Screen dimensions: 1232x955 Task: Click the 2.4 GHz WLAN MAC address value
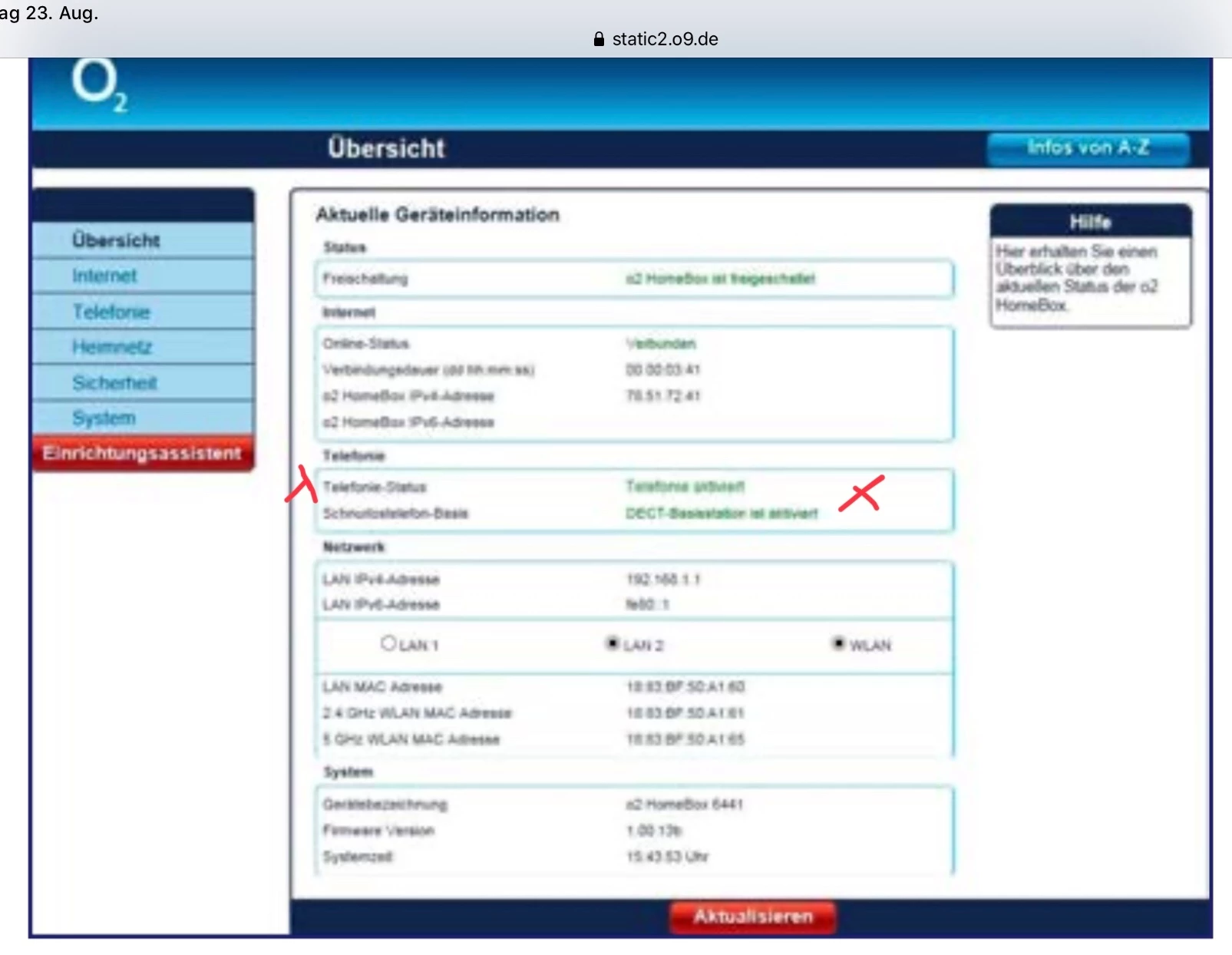coord(685,713)
